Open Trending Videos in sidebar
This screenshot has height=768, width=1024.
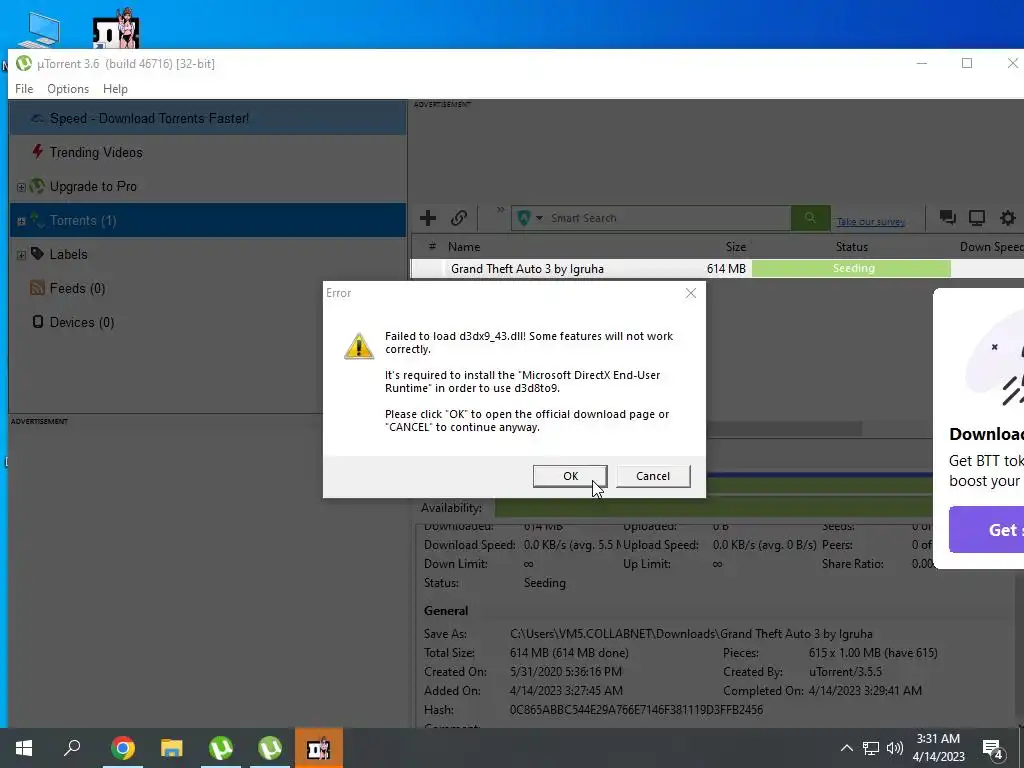[x=208, y=152]
